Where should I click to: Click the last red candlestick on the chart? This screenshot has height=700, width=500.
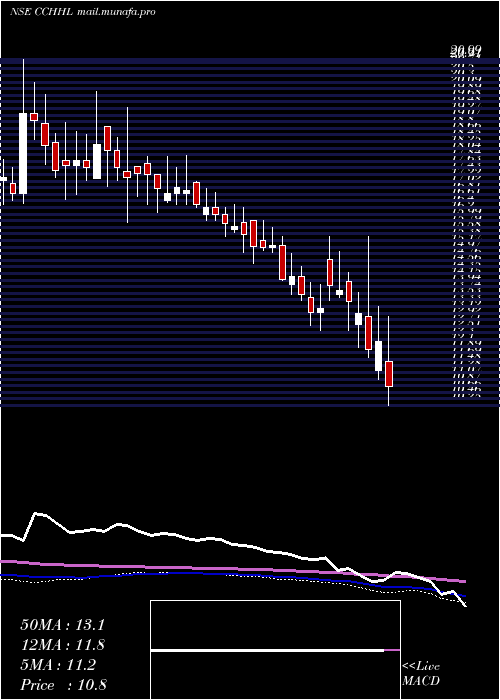[389, 374]
